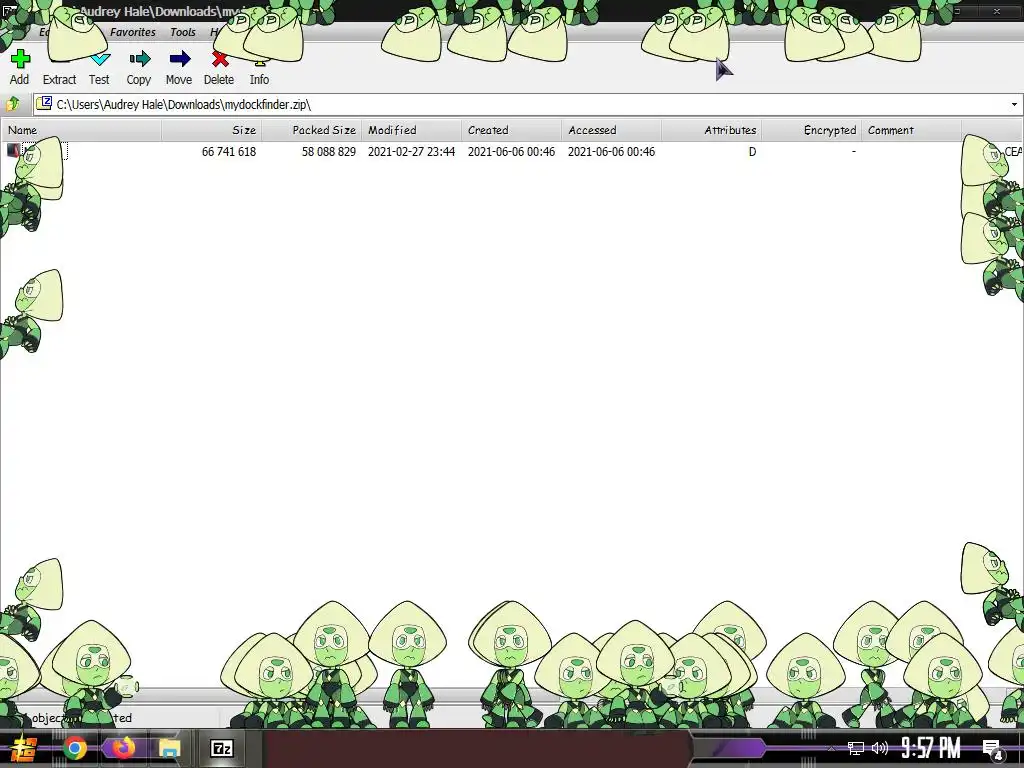Click the Encrypted column header
The width and height of the screenshot is (1024, 768).
coord(811,130)
